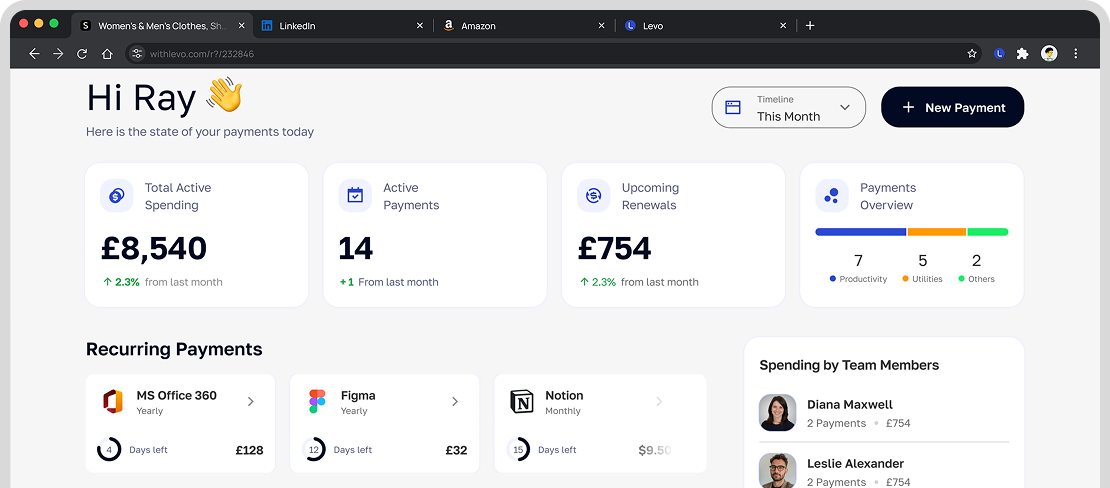Click the 15 days left progress ring
This screenshot has width=1110, height=488.
click(518, 449)
